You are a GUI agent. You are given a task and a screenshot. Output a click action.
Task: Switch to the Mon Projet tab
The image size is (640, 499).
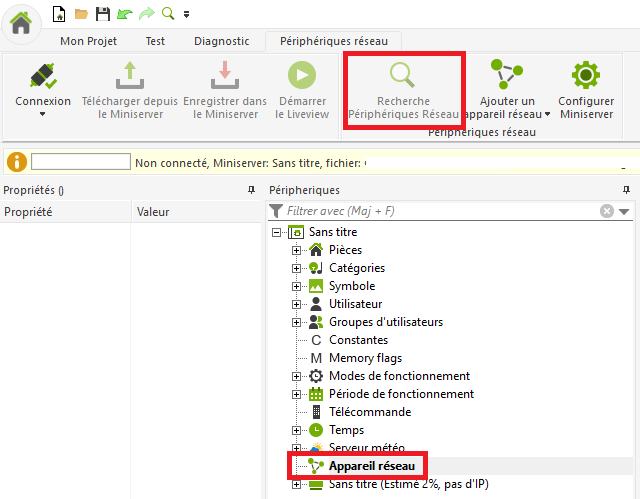(x=88, y=41)
